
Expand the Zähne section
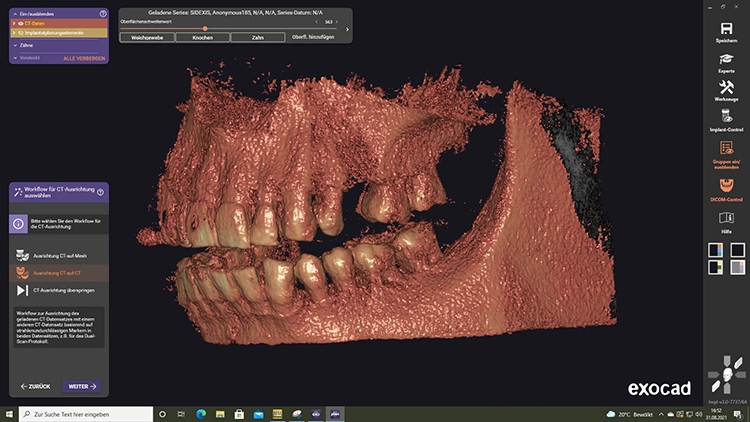pos(15,45)
